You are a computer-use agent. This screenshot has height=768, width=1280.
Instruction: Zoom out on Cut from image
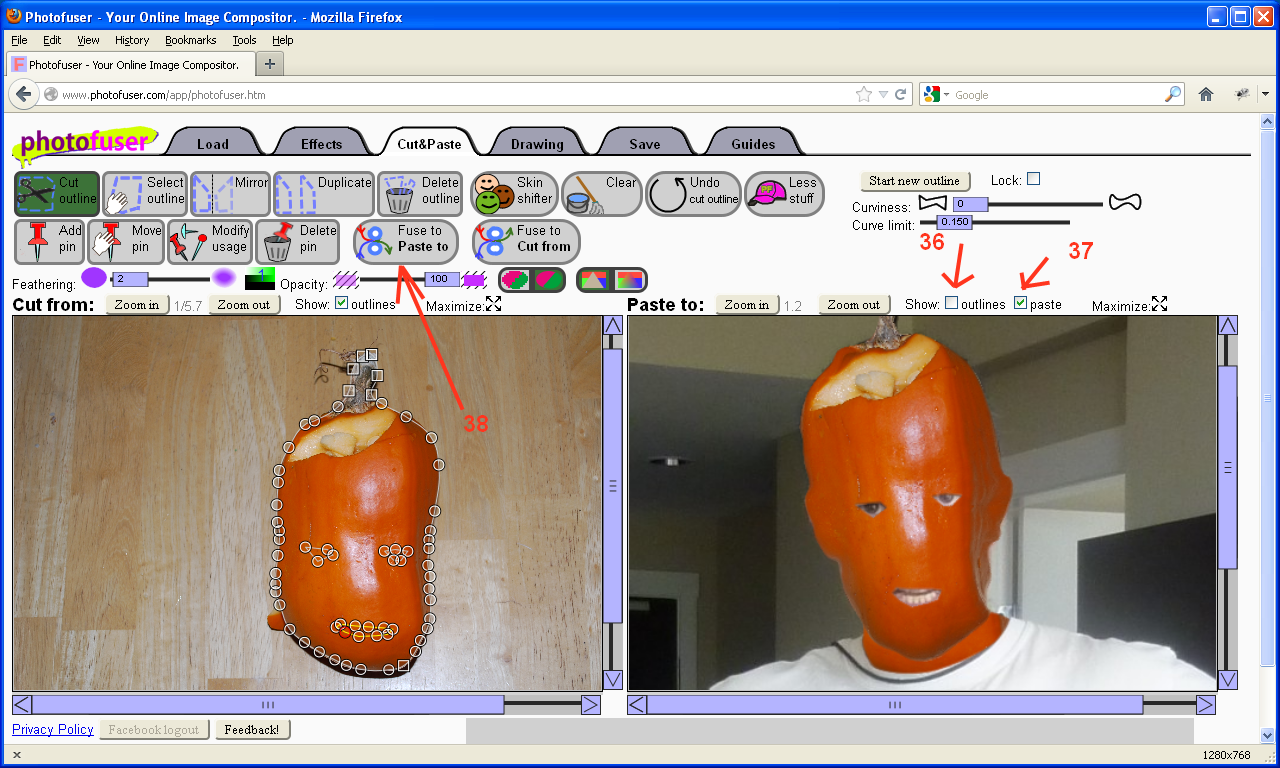245,305
